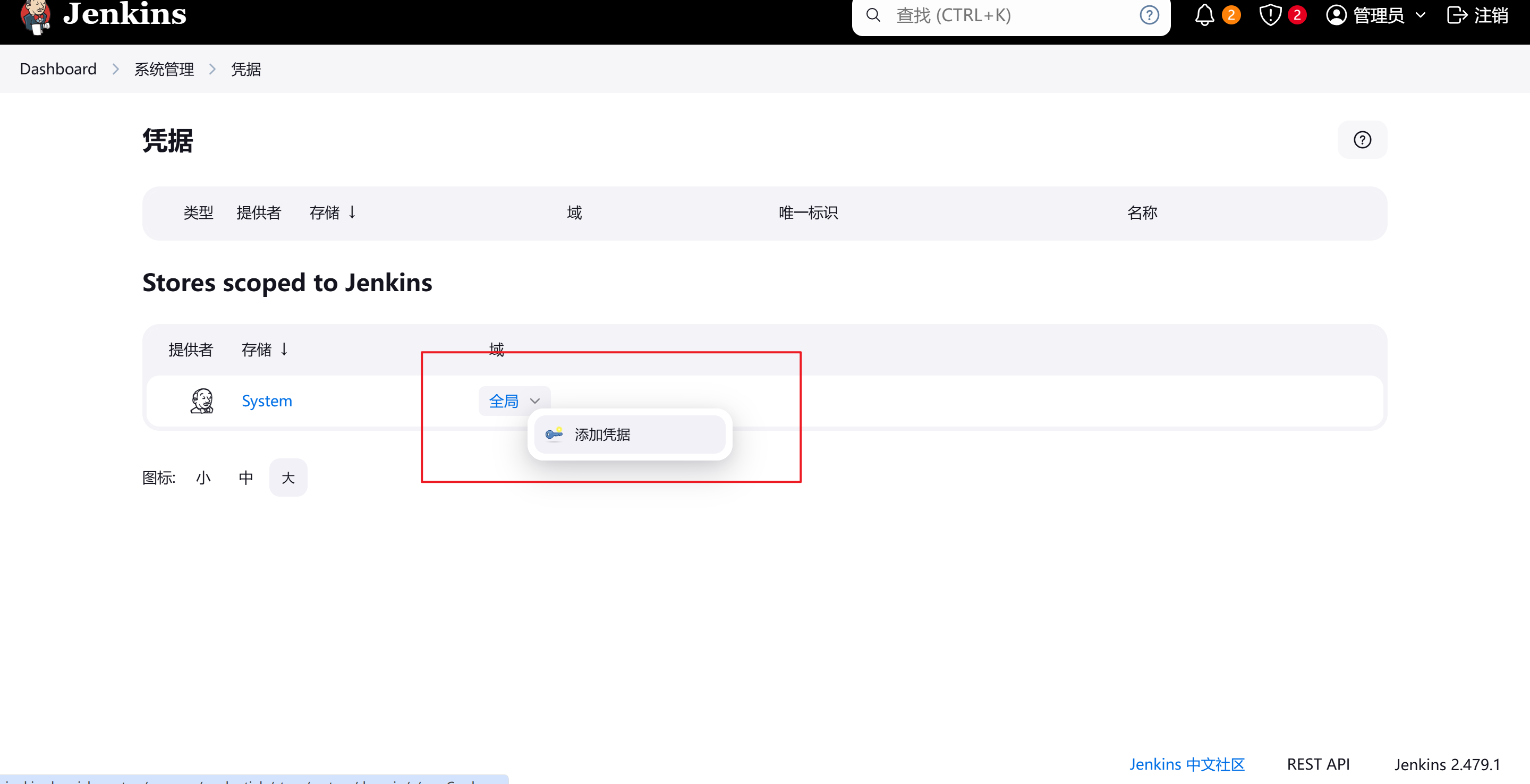
Task: Sort top table by 域 column
Action: (x=574, y=212)
